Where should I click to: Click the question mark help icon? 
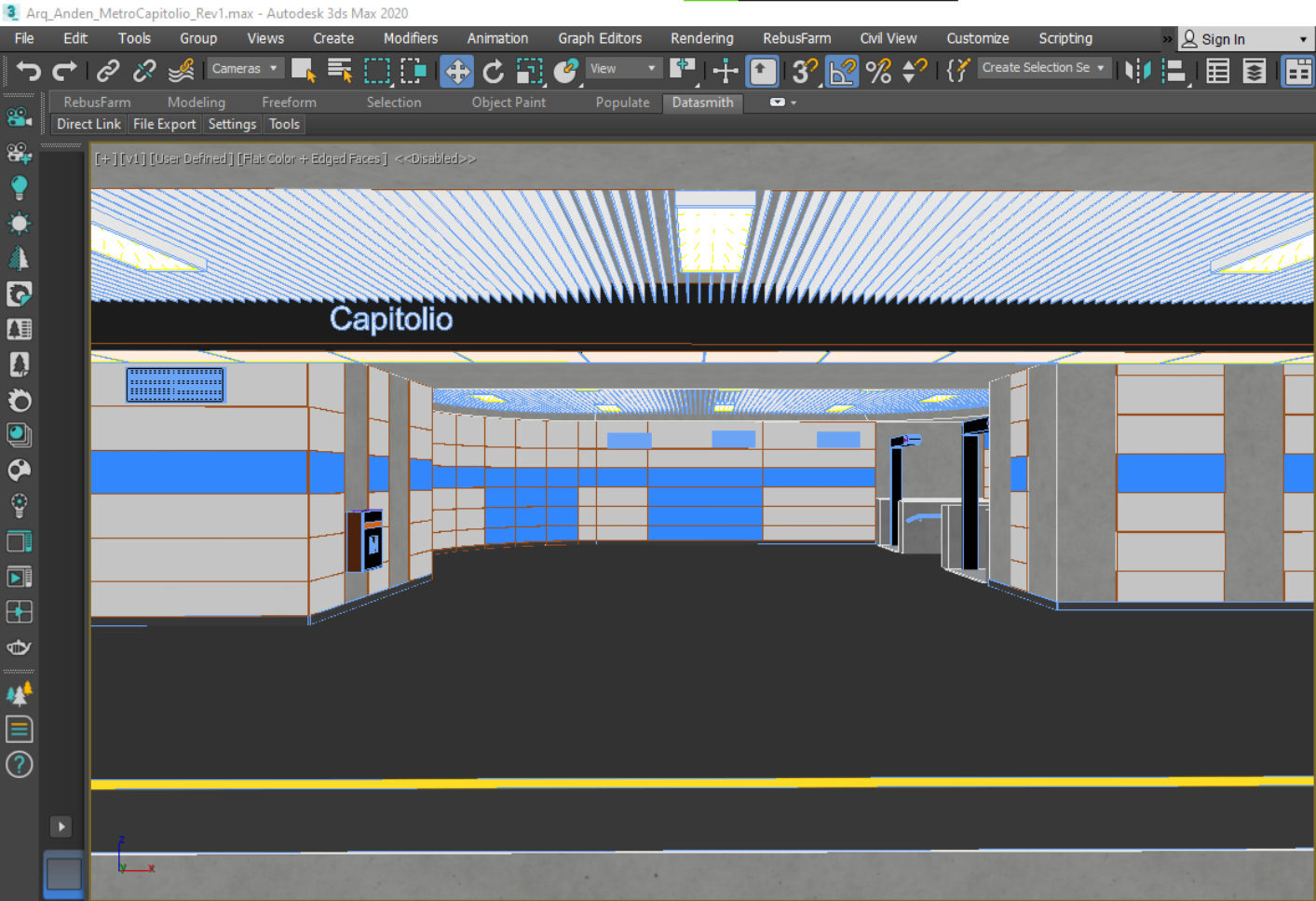click(x=19, y=765)
